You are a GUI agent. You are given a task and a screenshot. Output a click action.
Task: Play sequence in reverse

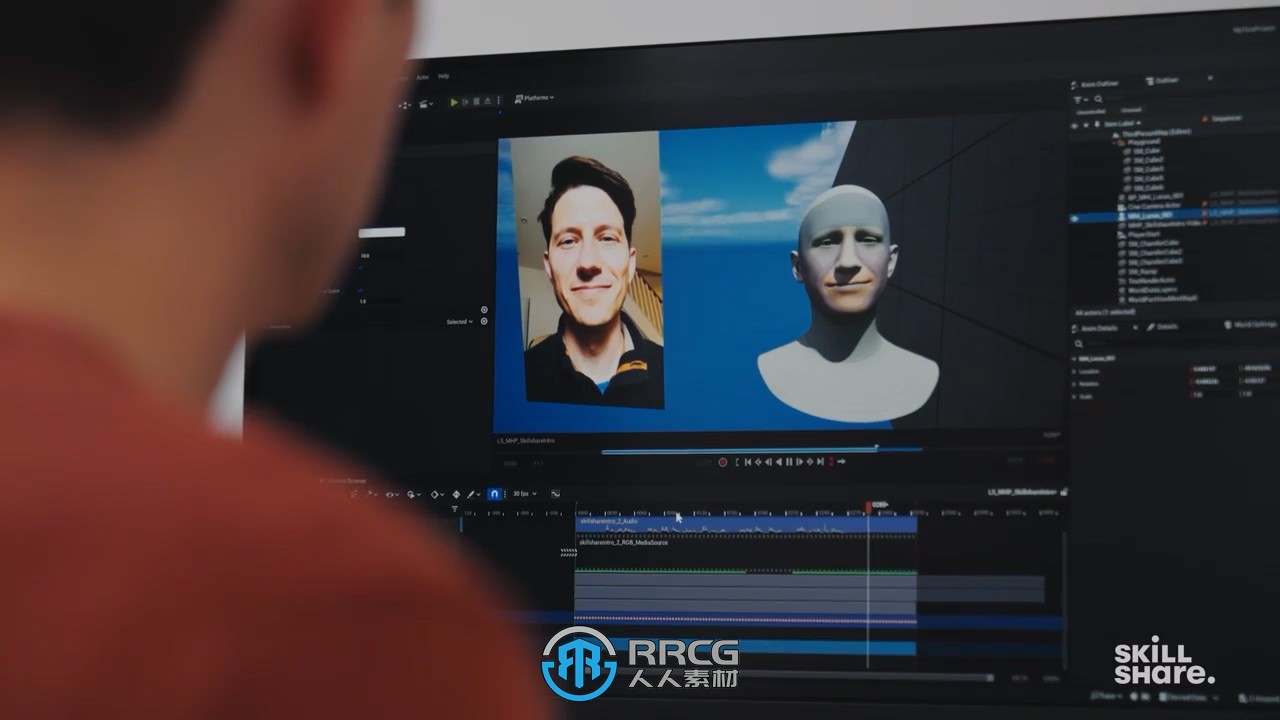[779, 462]
